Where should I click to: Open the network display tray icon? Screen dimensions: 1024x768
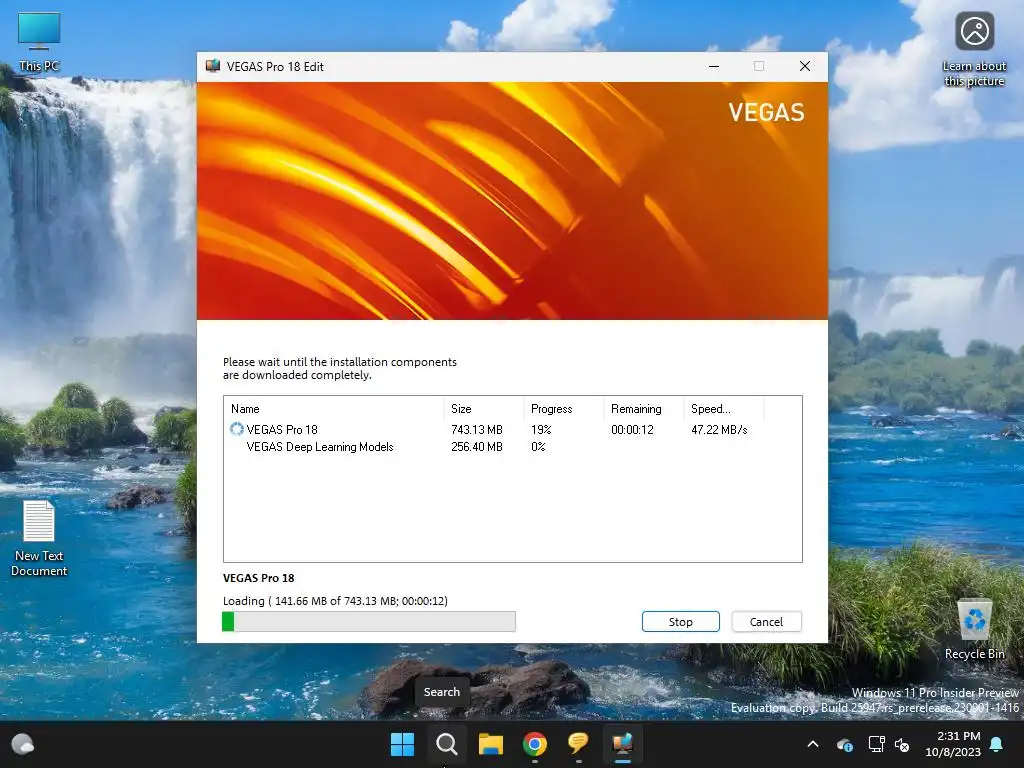[876, 744]
